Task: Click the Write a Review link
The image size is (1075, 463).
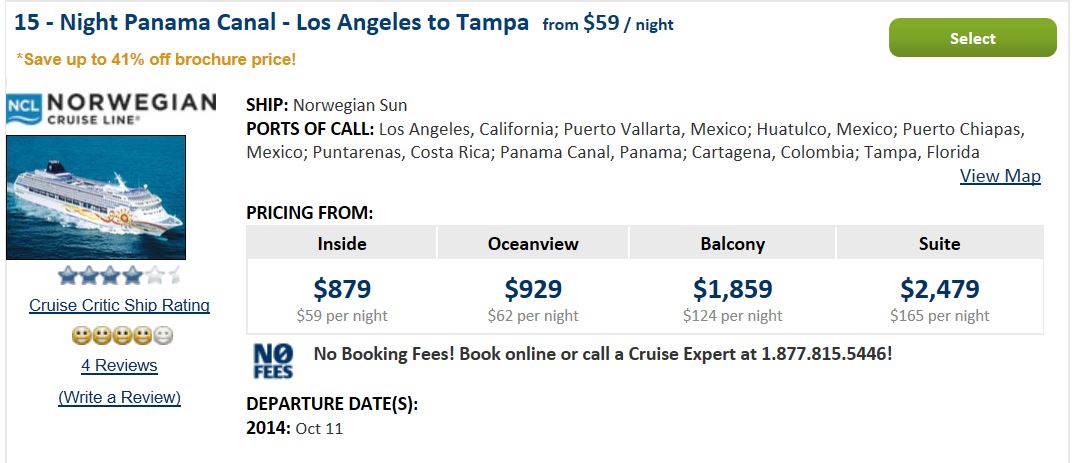Action: 119,397
